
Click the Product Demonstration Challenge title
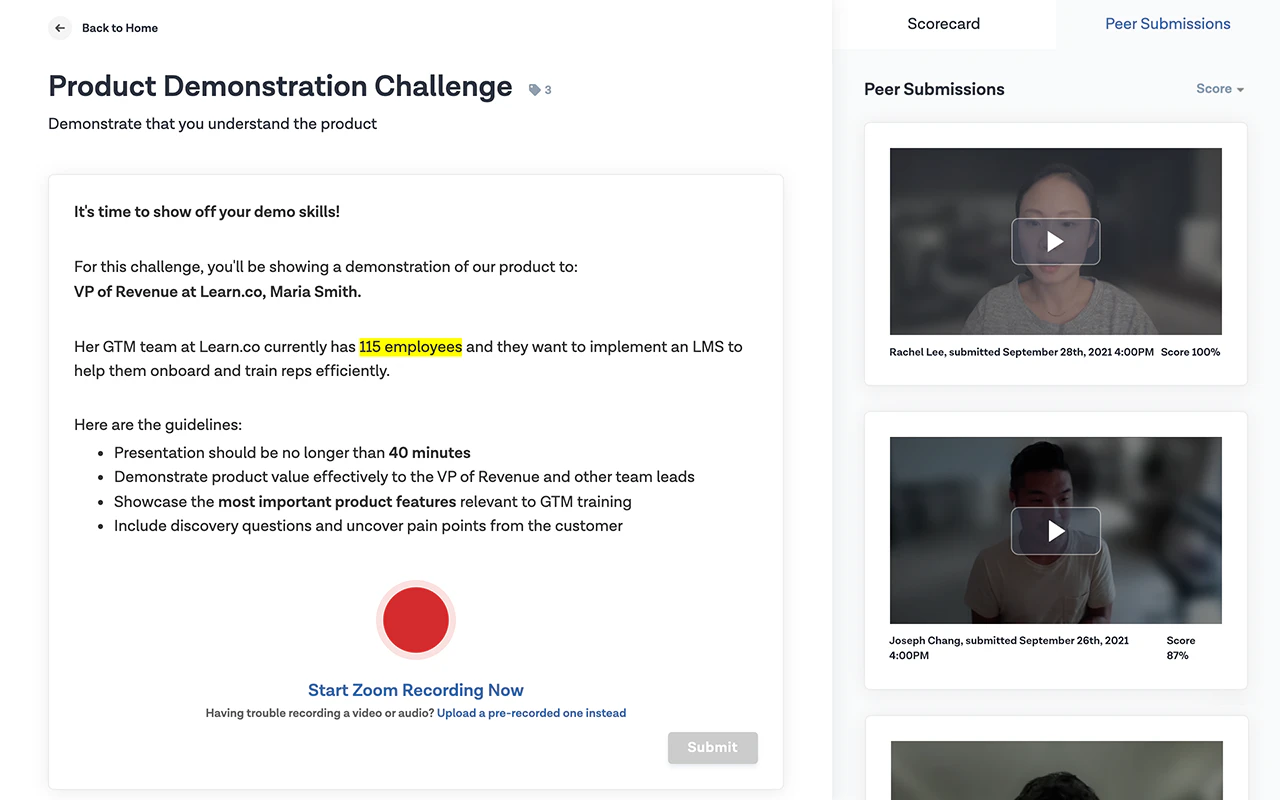[280, 86]
